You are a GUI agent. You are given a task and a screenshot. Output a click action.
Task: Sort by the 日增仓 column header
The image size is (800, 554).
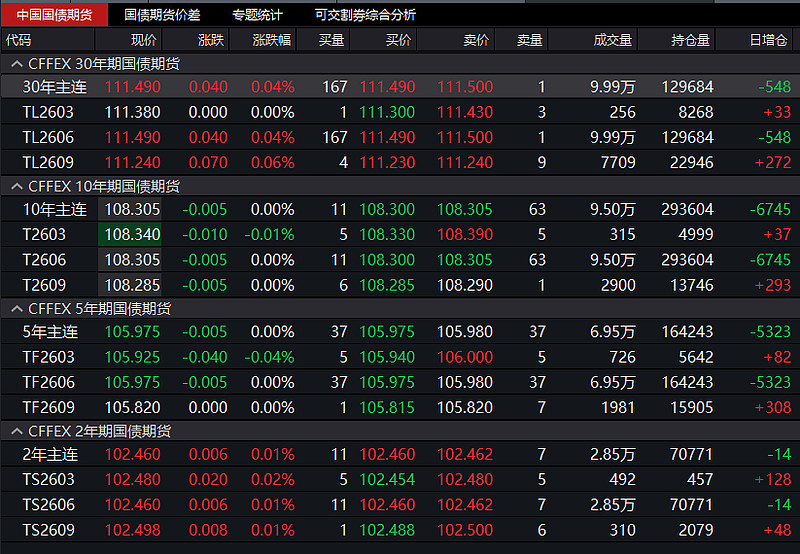point(755,40)
